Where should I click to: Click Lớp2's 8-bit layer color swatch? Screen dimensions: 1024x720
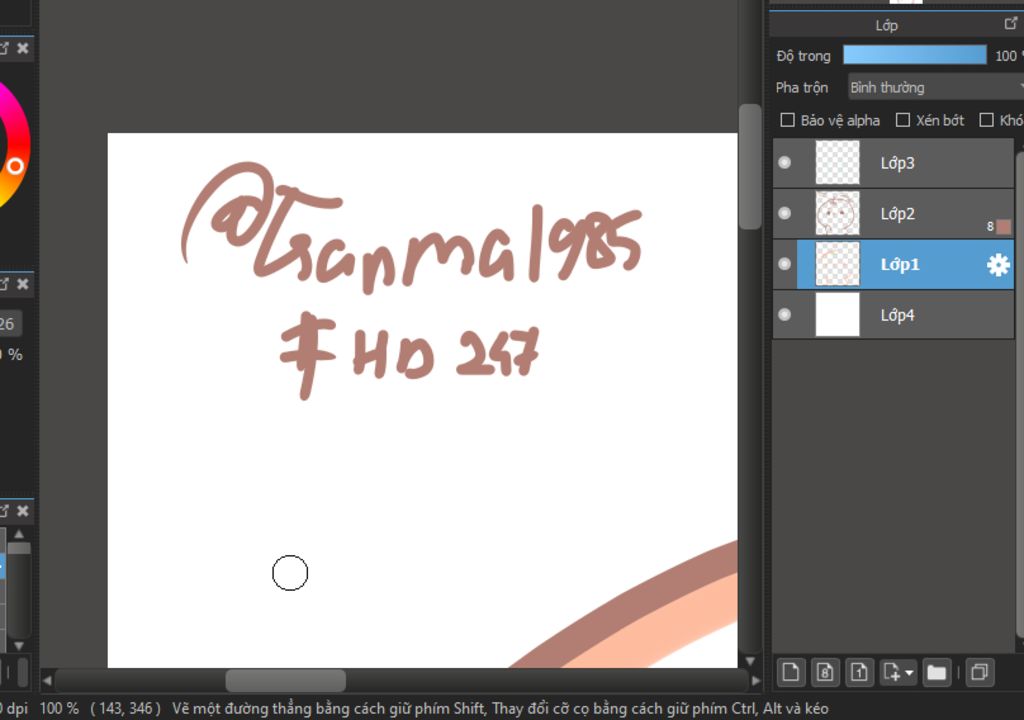(1004, 226)
